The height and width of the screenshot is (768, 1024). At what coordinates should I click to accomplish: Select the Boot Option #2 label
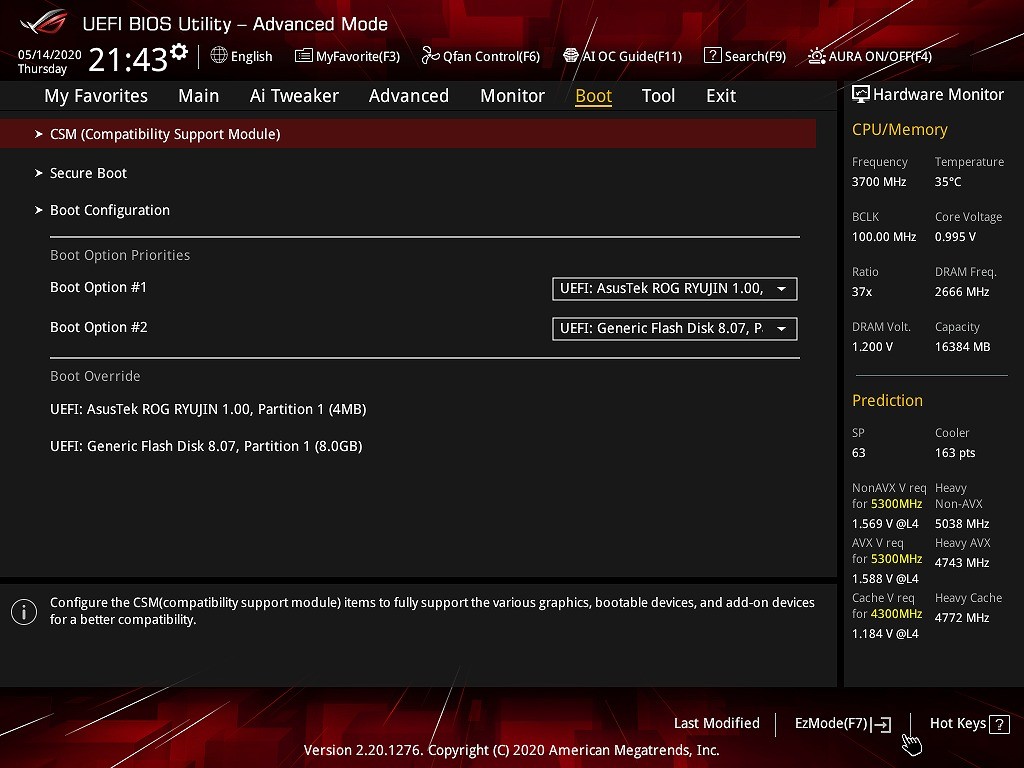pyautogui.click(x=99, y=327)
